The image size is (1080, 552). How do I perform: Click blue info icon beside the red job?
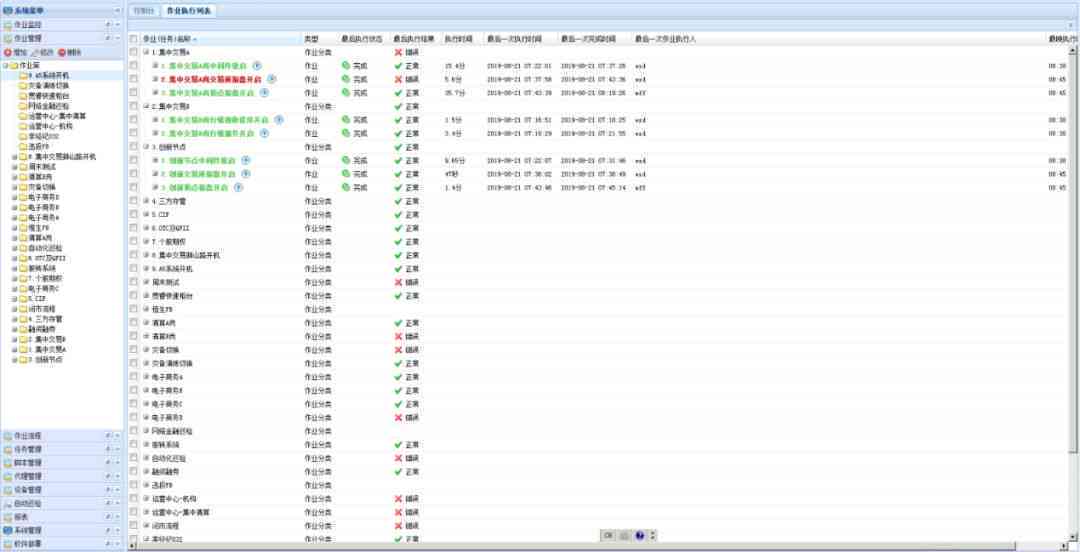point(271,79)
